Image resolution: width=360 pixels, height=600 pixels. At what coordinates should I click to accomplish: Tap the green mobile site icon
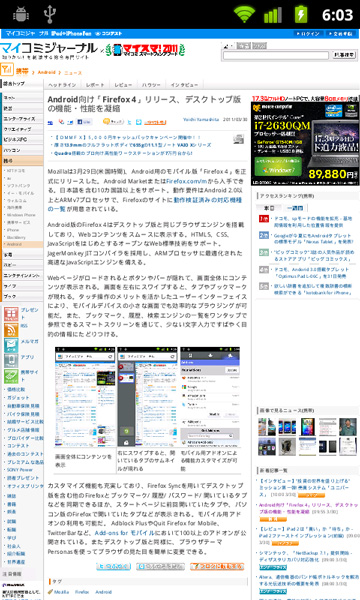tap(11, 376)
